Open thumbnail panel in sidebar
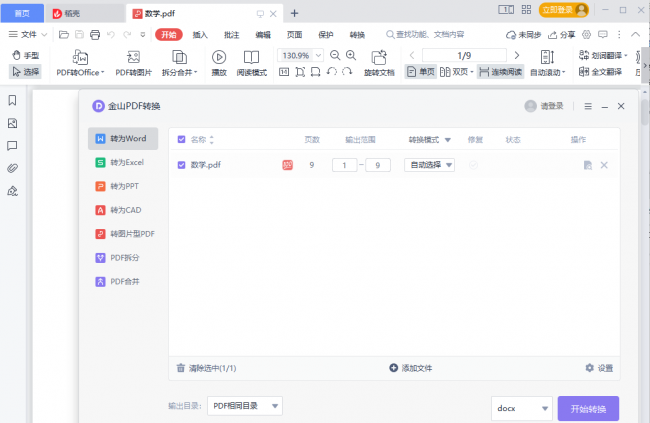650x423 pixels. click(x=12, y=123)
